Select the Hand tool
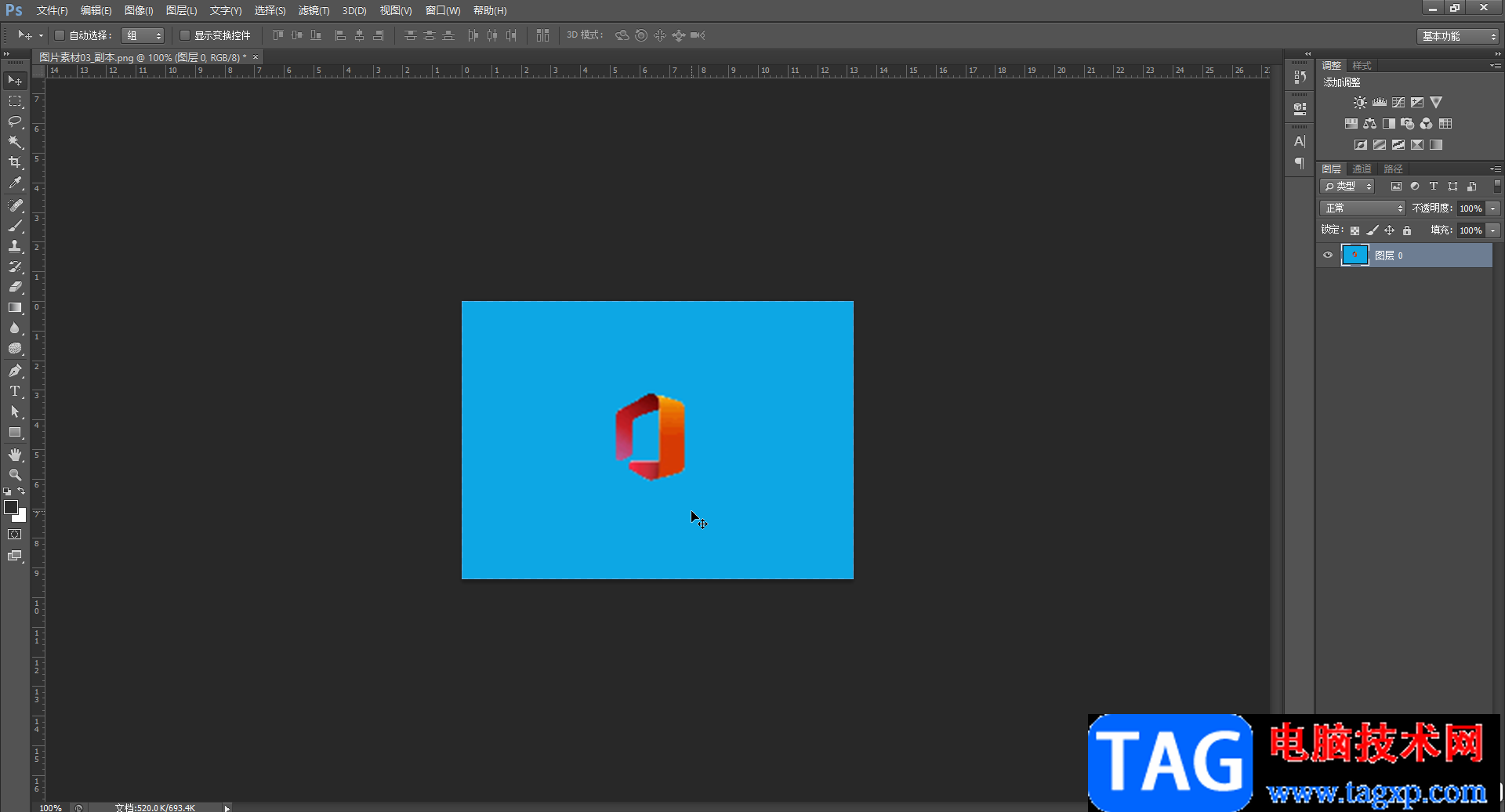Image resolution: width=1505 pixels, height=812 pixels. point(15,455)
